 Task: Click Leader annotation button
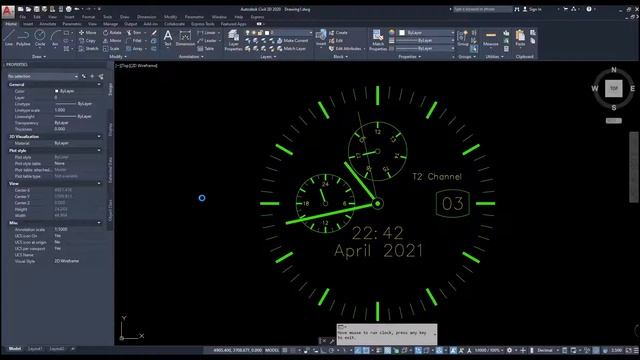tap(207, 41)
